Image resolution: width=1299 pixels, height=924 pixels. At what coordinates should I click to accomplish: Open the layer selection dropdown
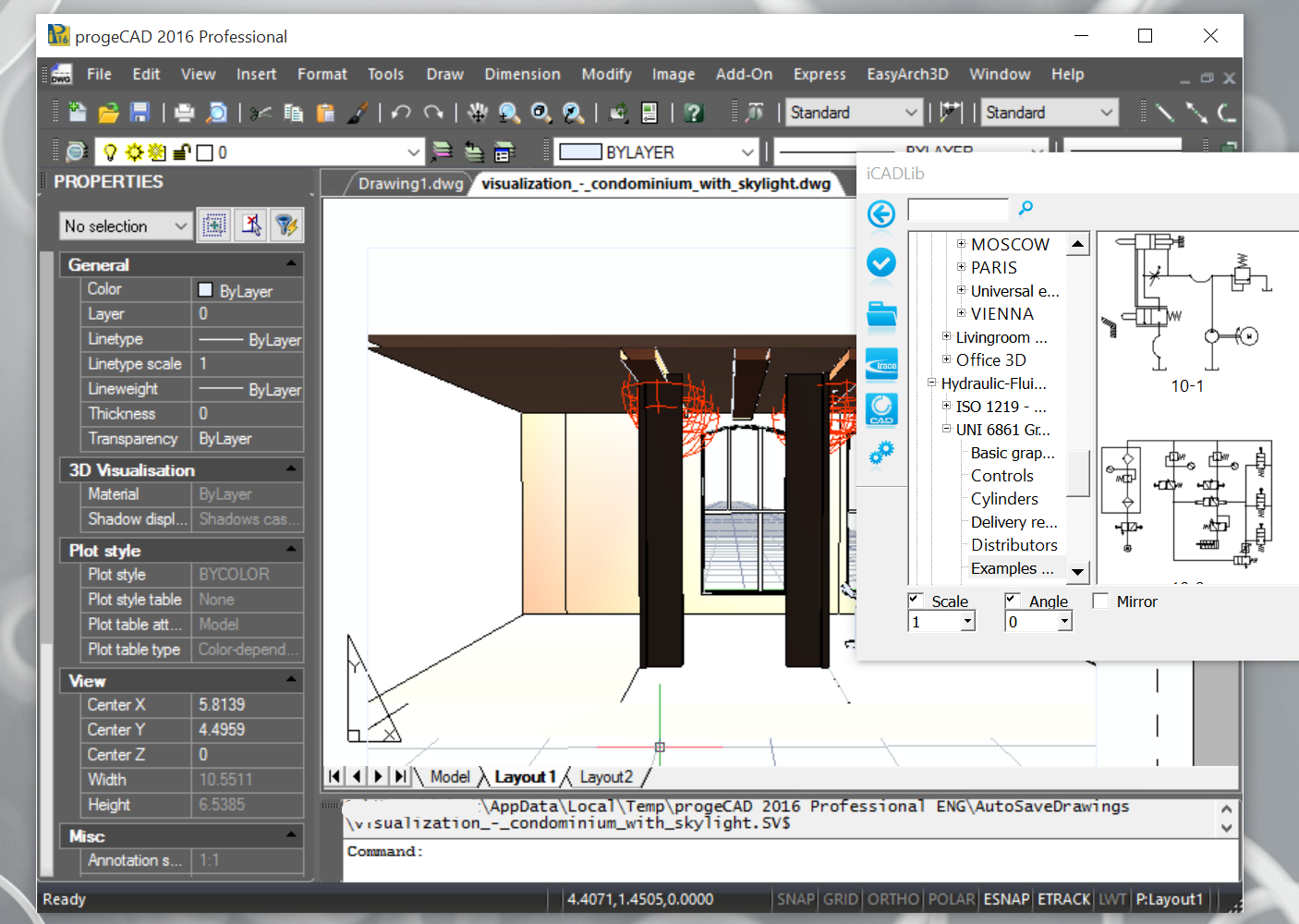click(413, 152)
